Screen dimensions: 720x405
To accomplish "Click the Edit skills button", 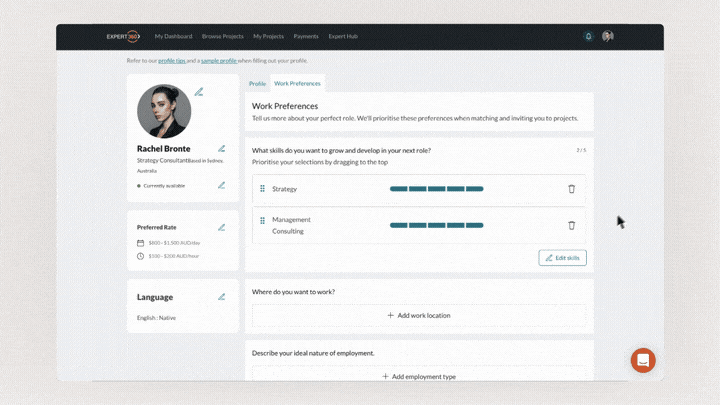I will tap(562, 258).
